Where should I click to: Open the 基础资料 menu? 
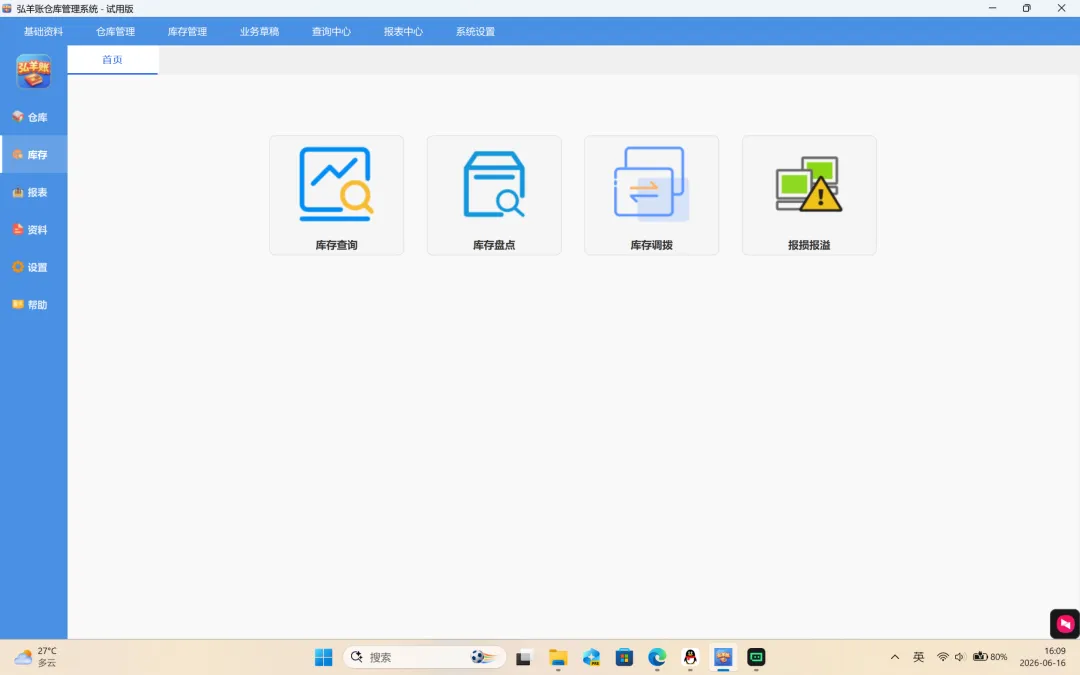[x=43, y=32]
